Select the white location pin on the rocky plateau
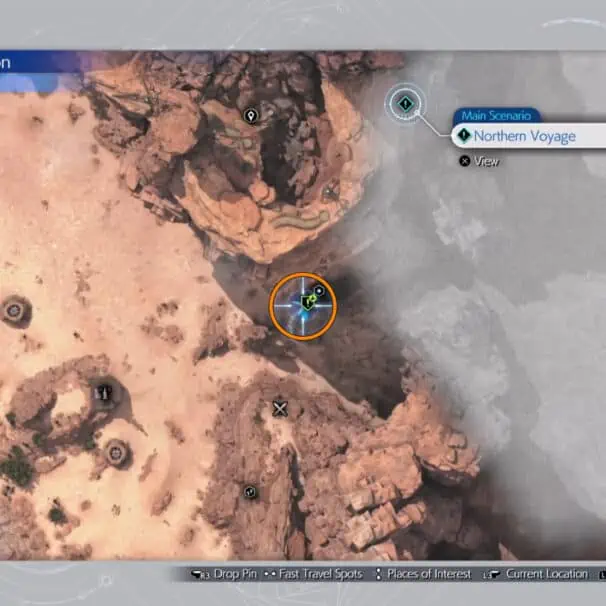The width and height of the screenshot is (606, 606). [251, 116]
